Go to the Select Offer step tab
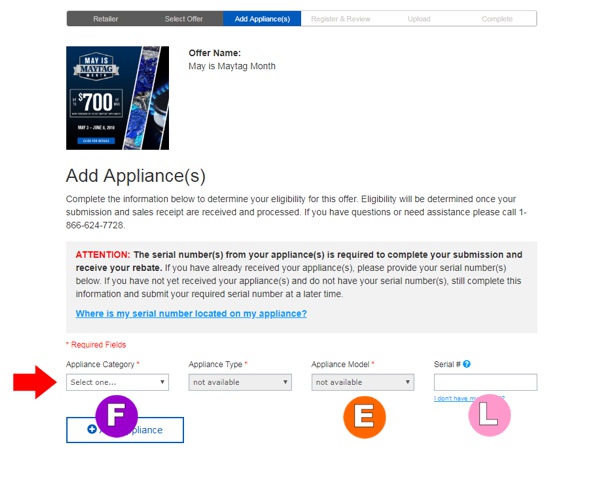The image size is (600, 478). 184,19
